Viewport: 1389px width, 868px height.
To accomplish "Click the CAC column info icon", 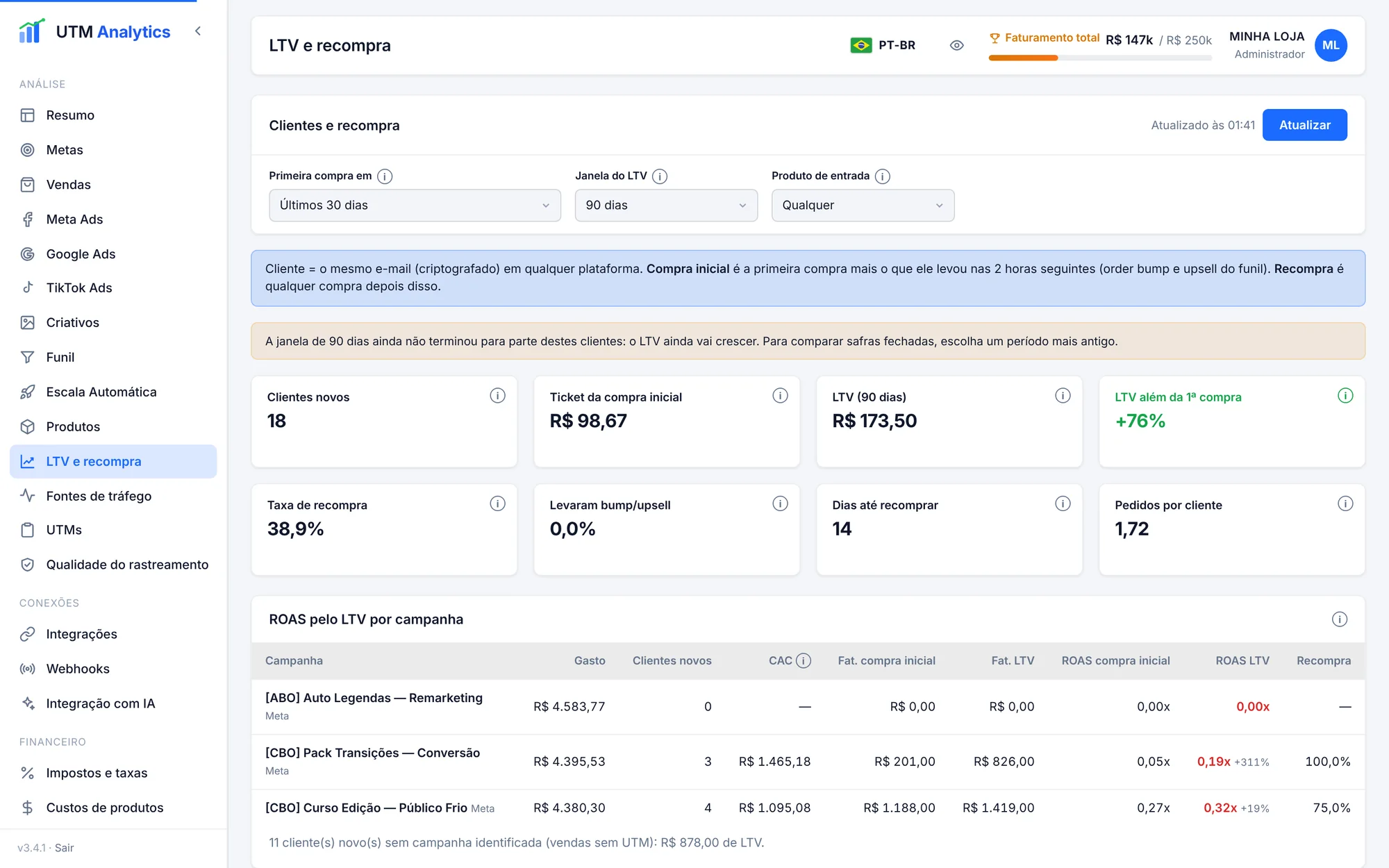I will [x=804, y=660].
